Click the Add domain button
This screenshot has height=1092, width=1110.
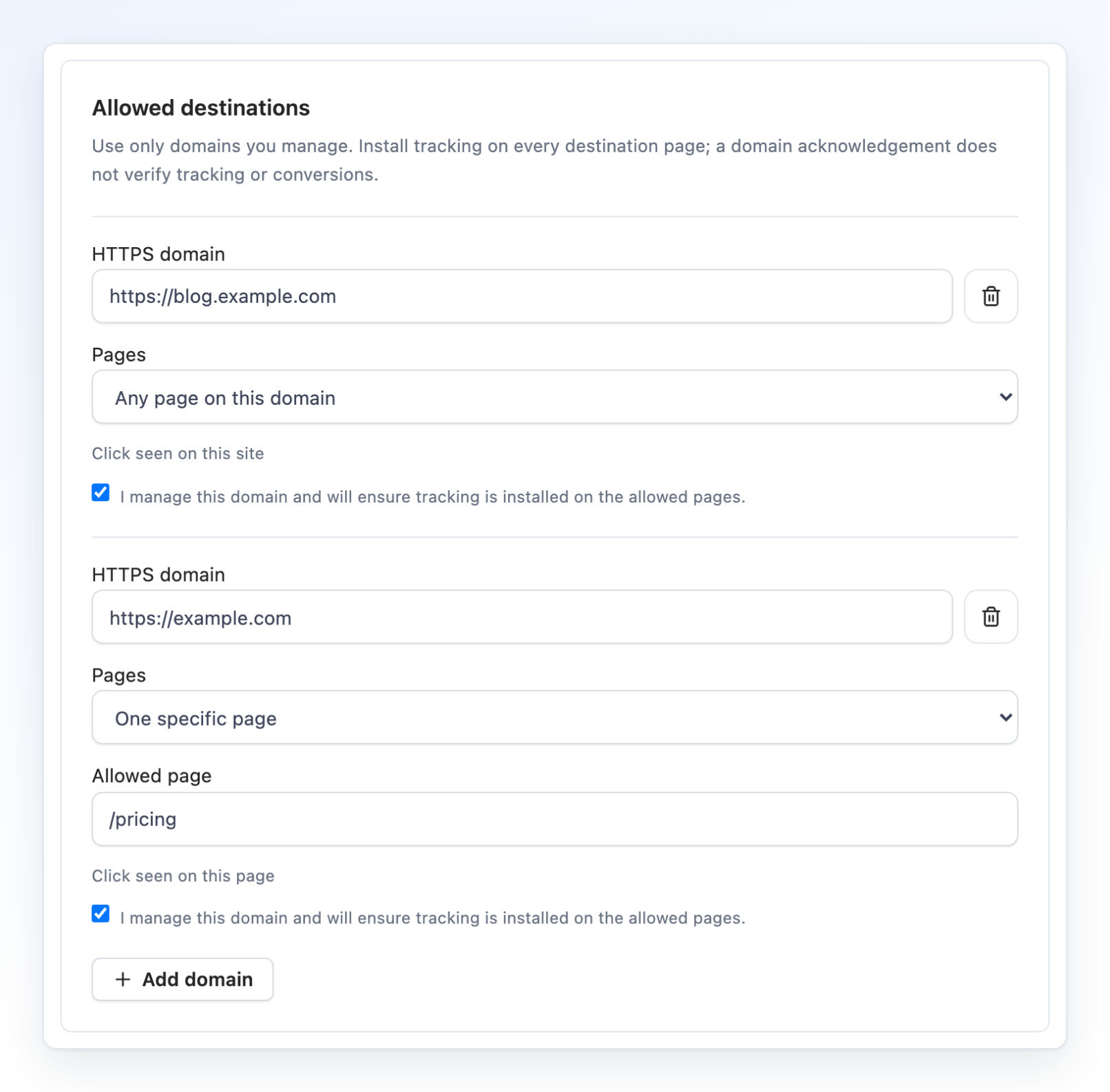(182, 979)
